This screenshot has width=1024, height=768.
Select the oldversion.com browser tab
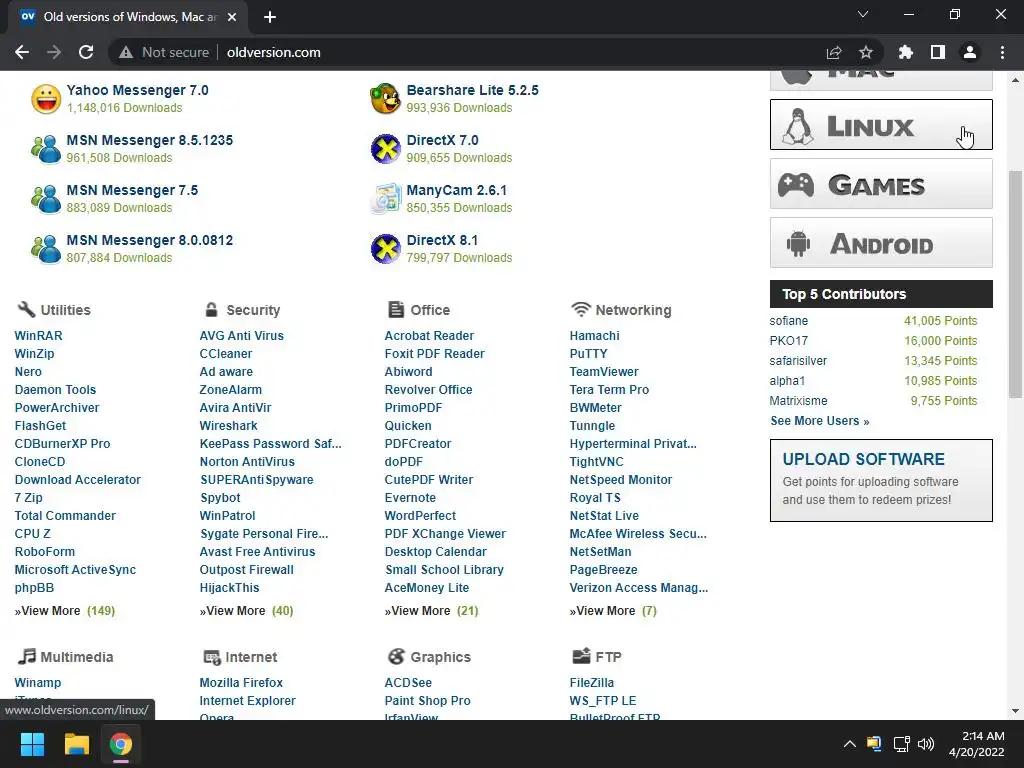click(128, 17)
